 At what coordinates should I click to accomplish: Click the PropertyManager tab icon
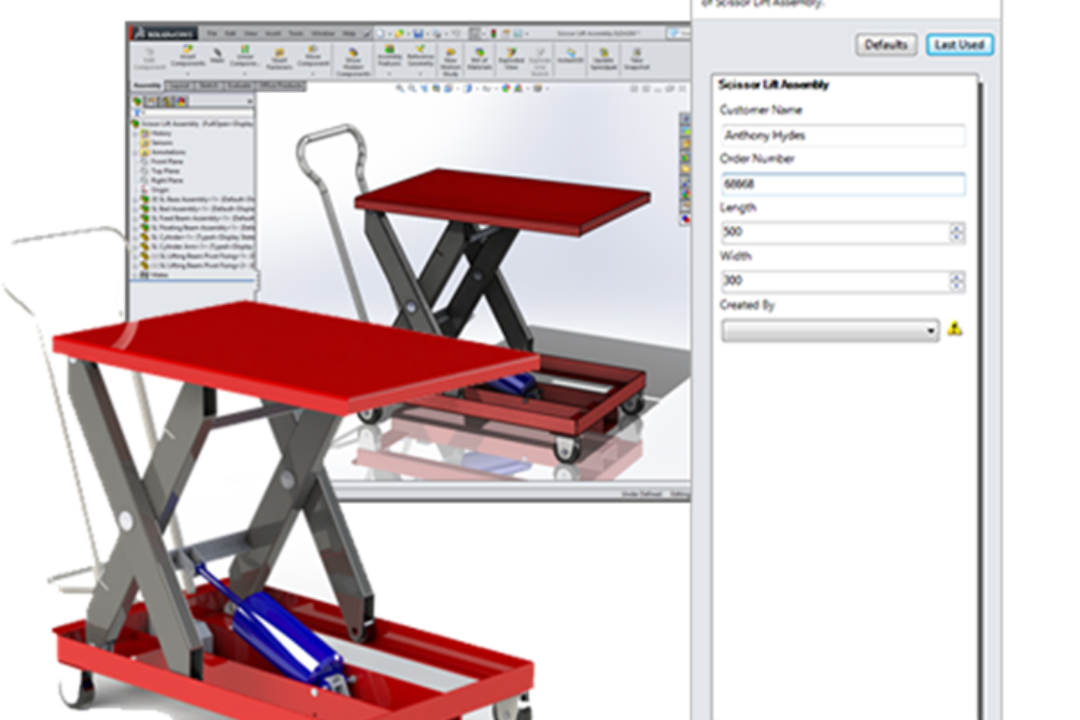click(x=152, y=101)
